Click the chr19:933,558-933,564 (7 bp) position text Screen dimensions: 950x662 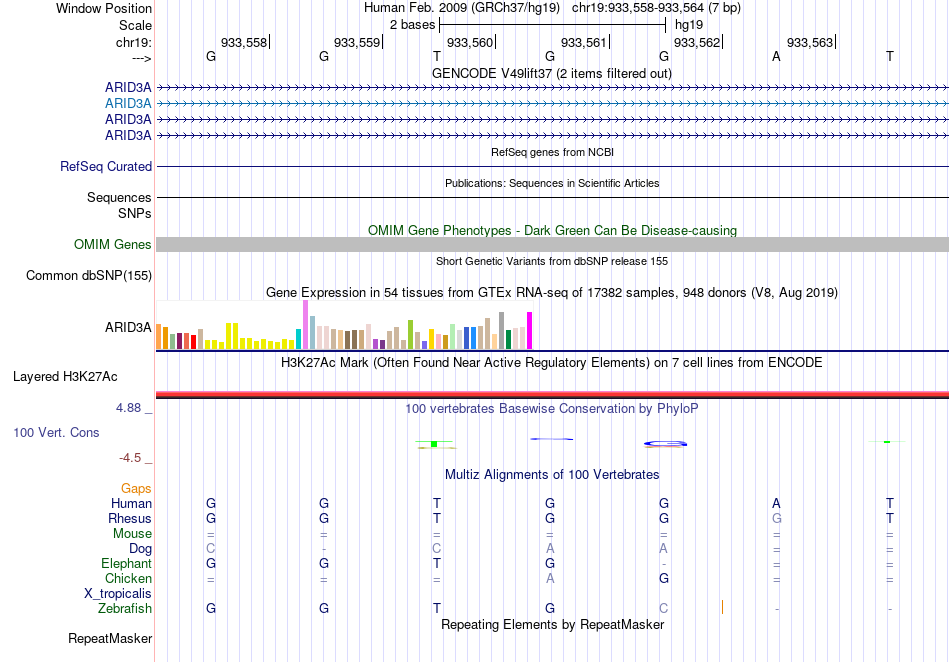point(656,8)
